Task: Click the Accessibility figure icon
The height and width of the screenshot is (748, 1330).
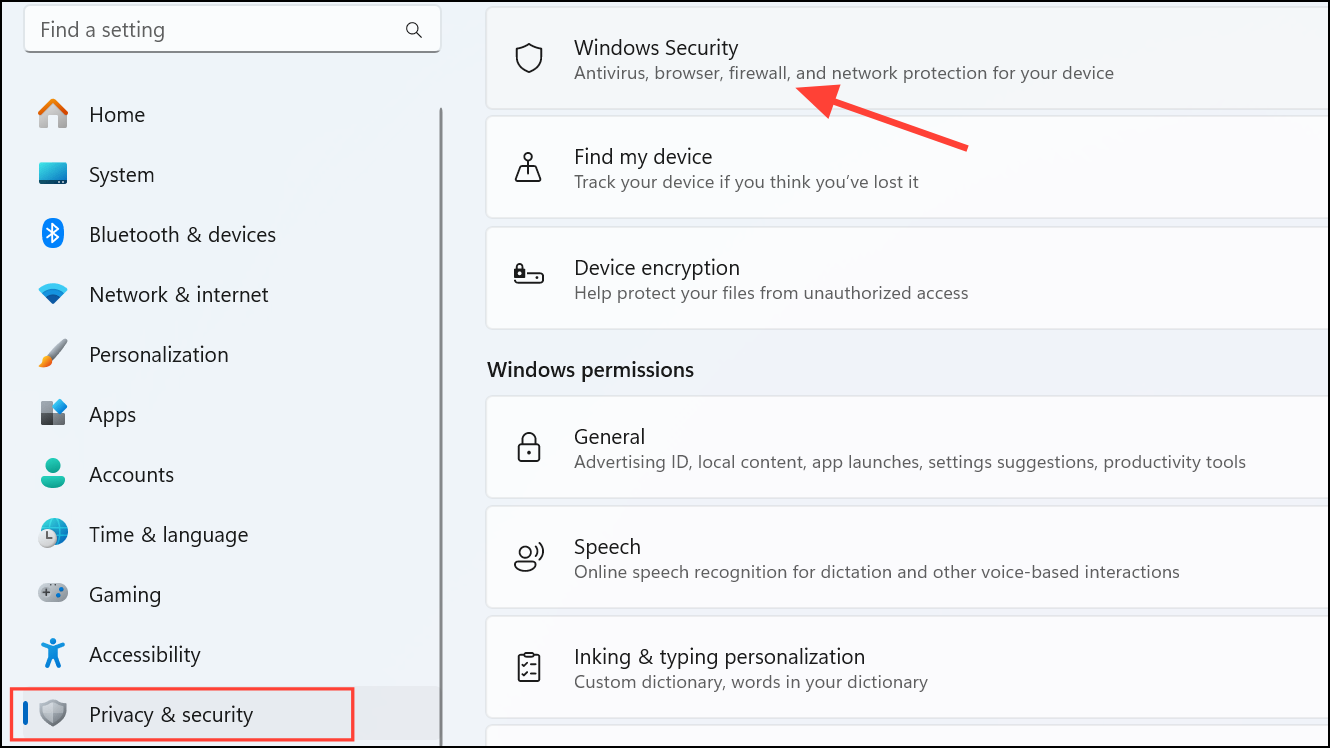Action: point(53,654)
